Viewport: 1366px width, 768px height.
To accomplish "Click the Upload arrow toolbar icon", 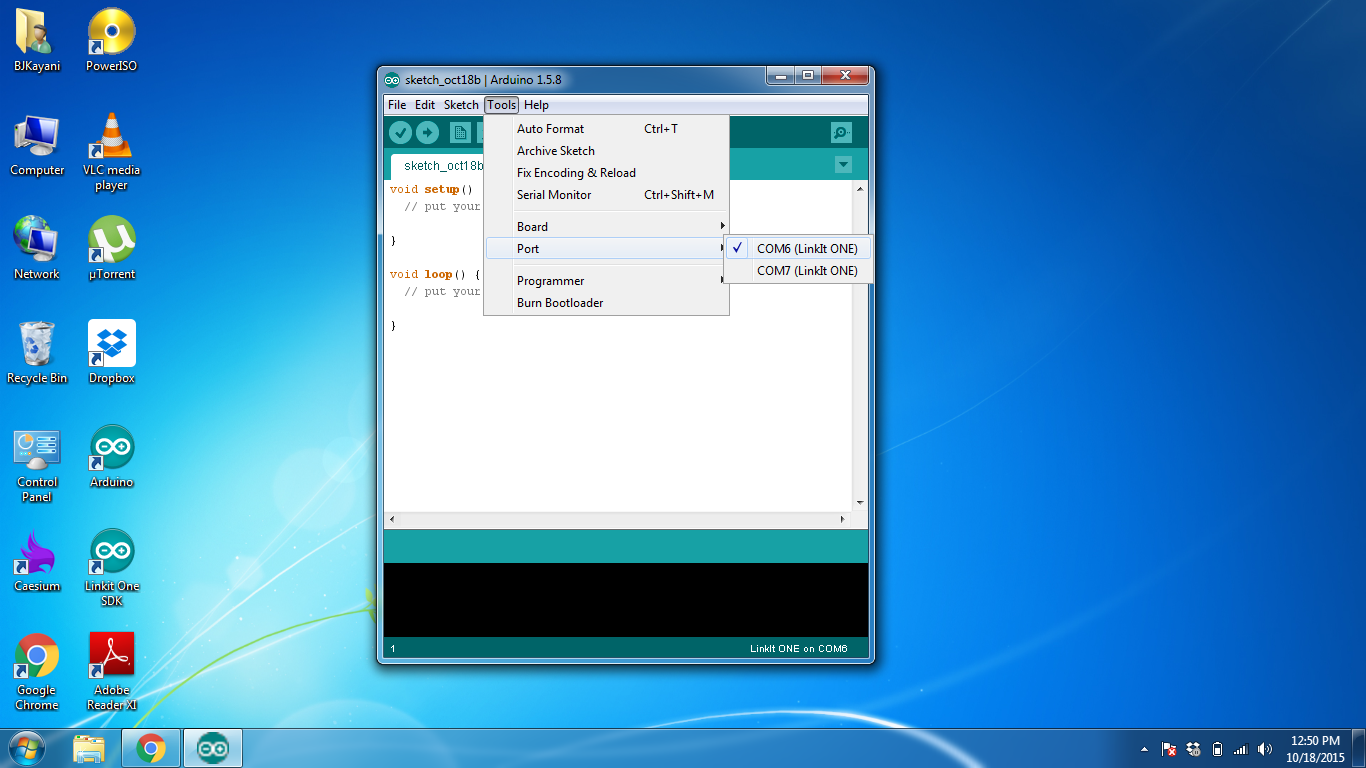I will (x=427, y=133).
